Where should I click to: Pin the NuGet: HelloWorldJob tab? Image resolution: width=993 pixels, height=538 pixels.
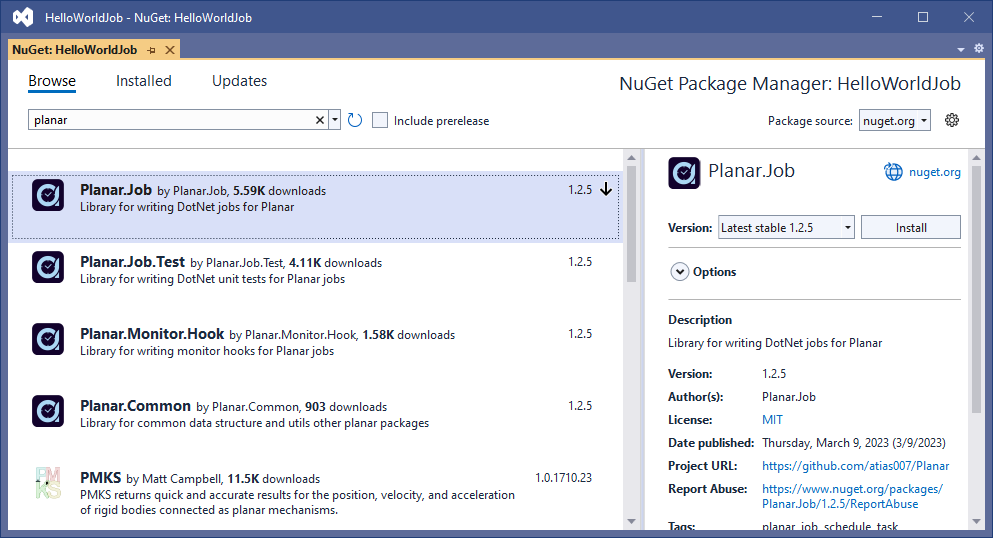(151, 50)
